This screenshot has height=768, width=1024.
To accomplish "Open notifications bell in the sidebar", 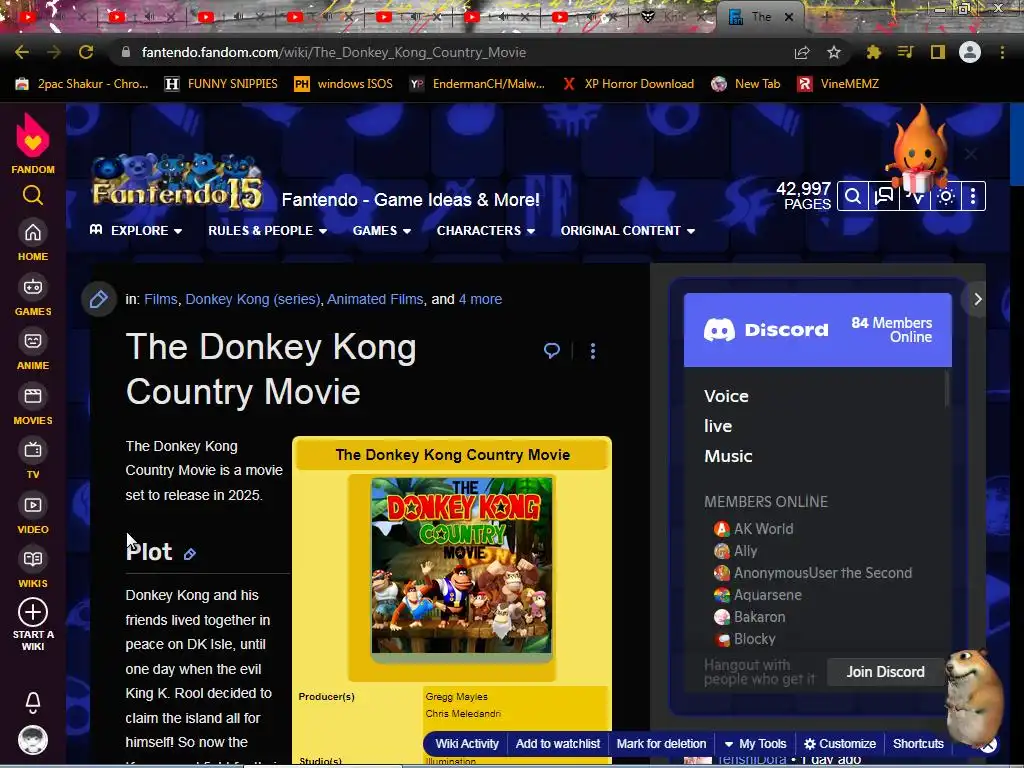I will click(x=33, y=703).
